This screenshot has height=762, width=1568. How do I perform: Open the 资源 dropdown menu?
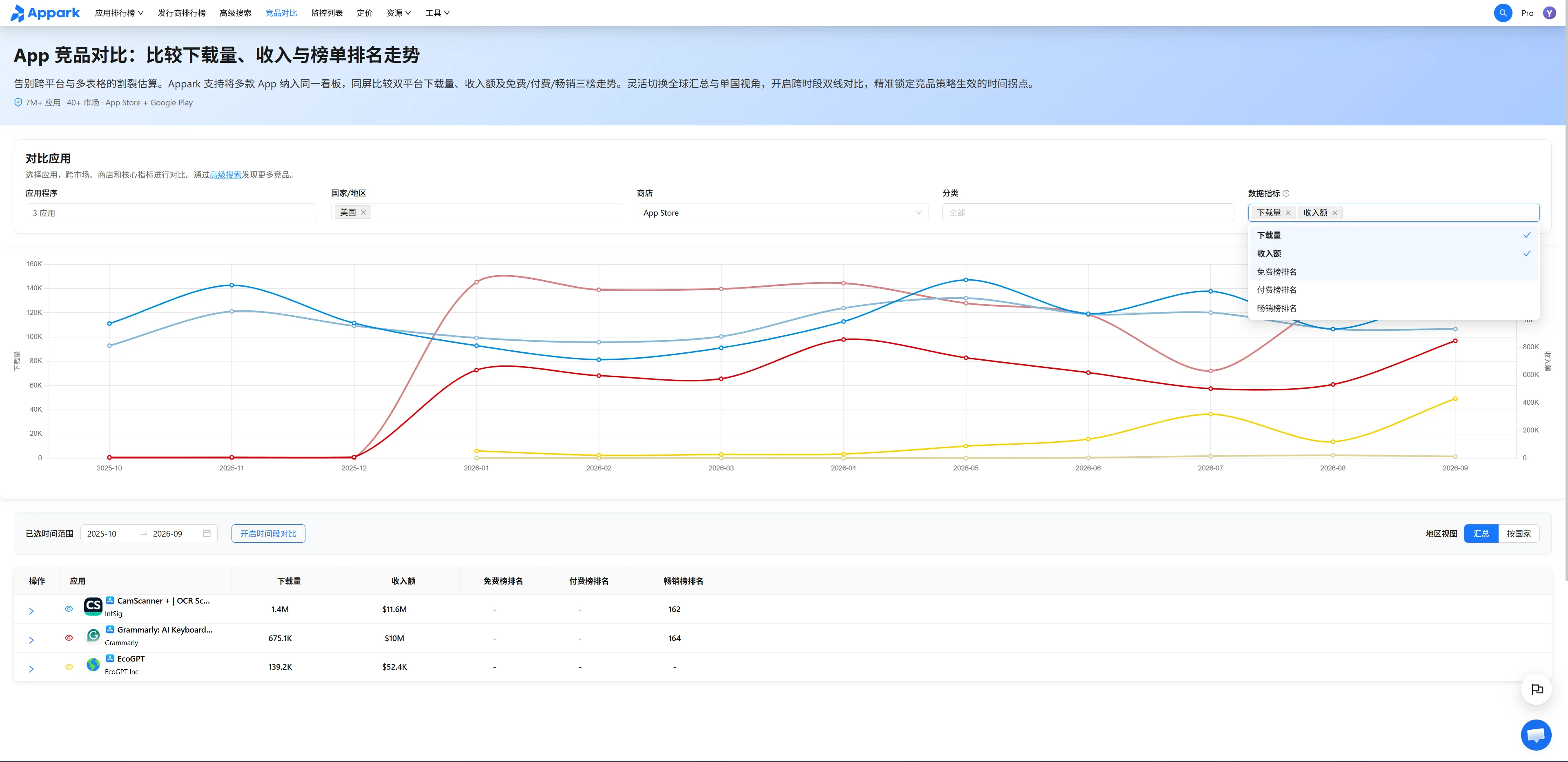pyautogui.click(x=398, y=13)
